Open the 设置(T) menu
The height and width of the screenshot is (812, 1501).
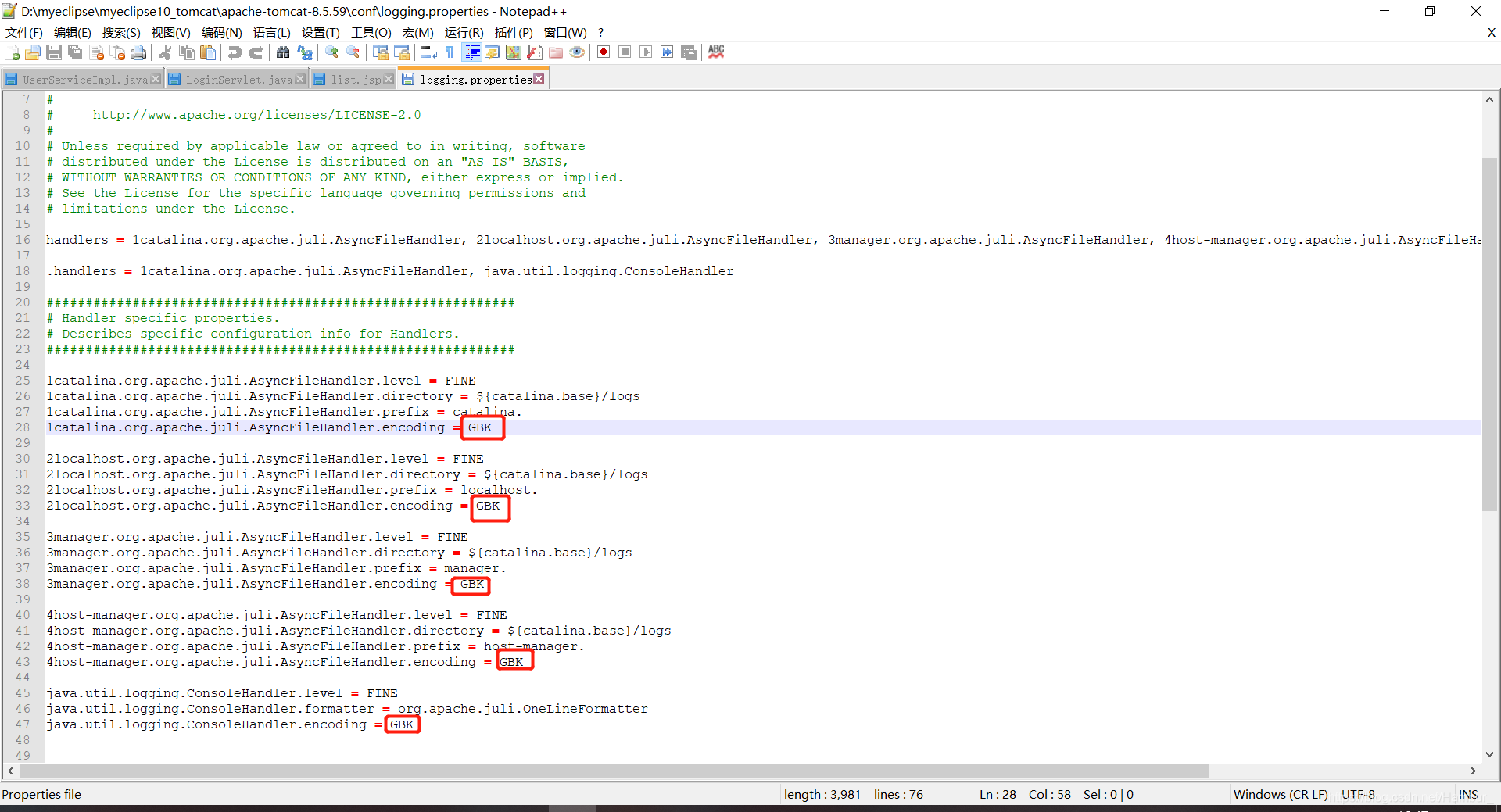tap(321, 33)
